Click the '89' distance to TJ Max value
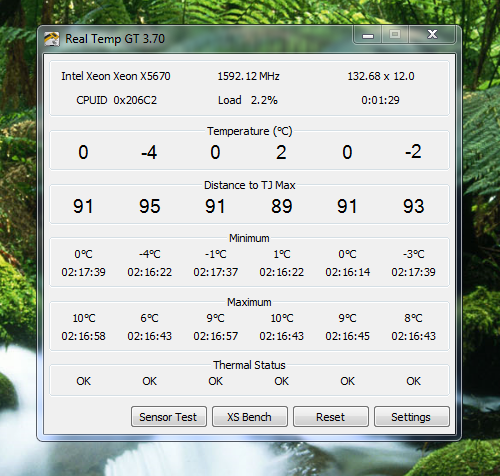This screenshot has width=500, height=476. tap(282, 206)
